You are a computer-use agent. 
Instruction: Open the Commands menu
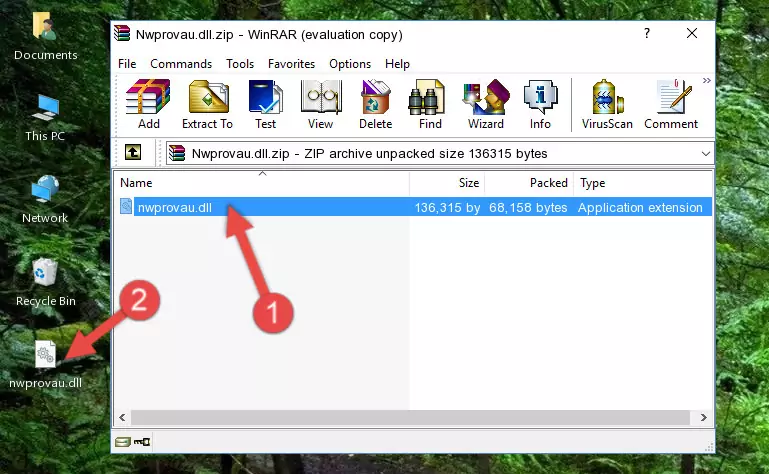click(x=181, y=64)
